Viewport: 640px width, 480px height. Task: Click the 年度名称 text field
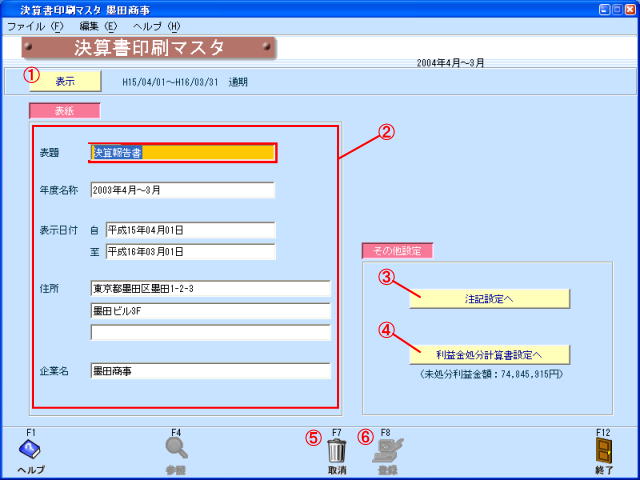point(182,190)
